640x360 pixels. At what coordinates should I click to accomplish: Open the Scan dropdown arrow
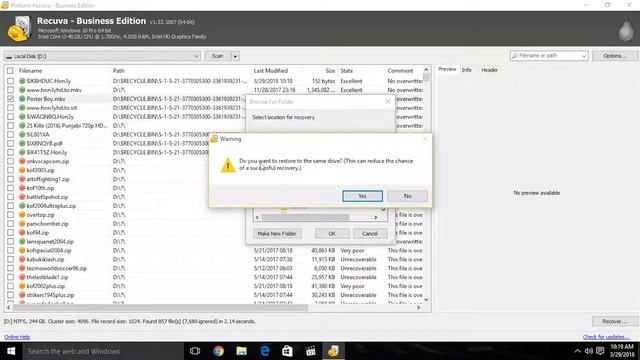(235, 56)
